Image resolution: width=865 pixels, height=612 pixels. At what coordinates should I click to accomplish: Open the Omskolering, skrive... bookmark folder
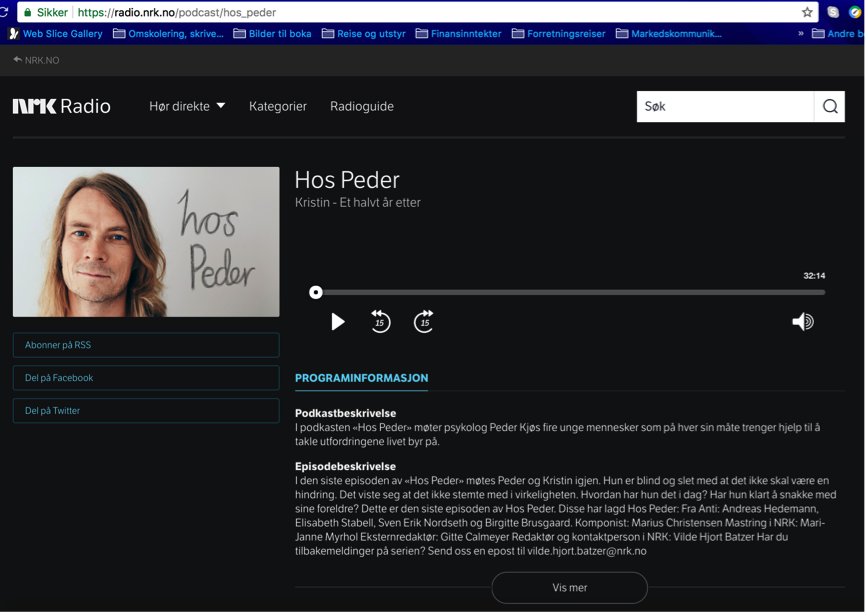pos(168,34)
